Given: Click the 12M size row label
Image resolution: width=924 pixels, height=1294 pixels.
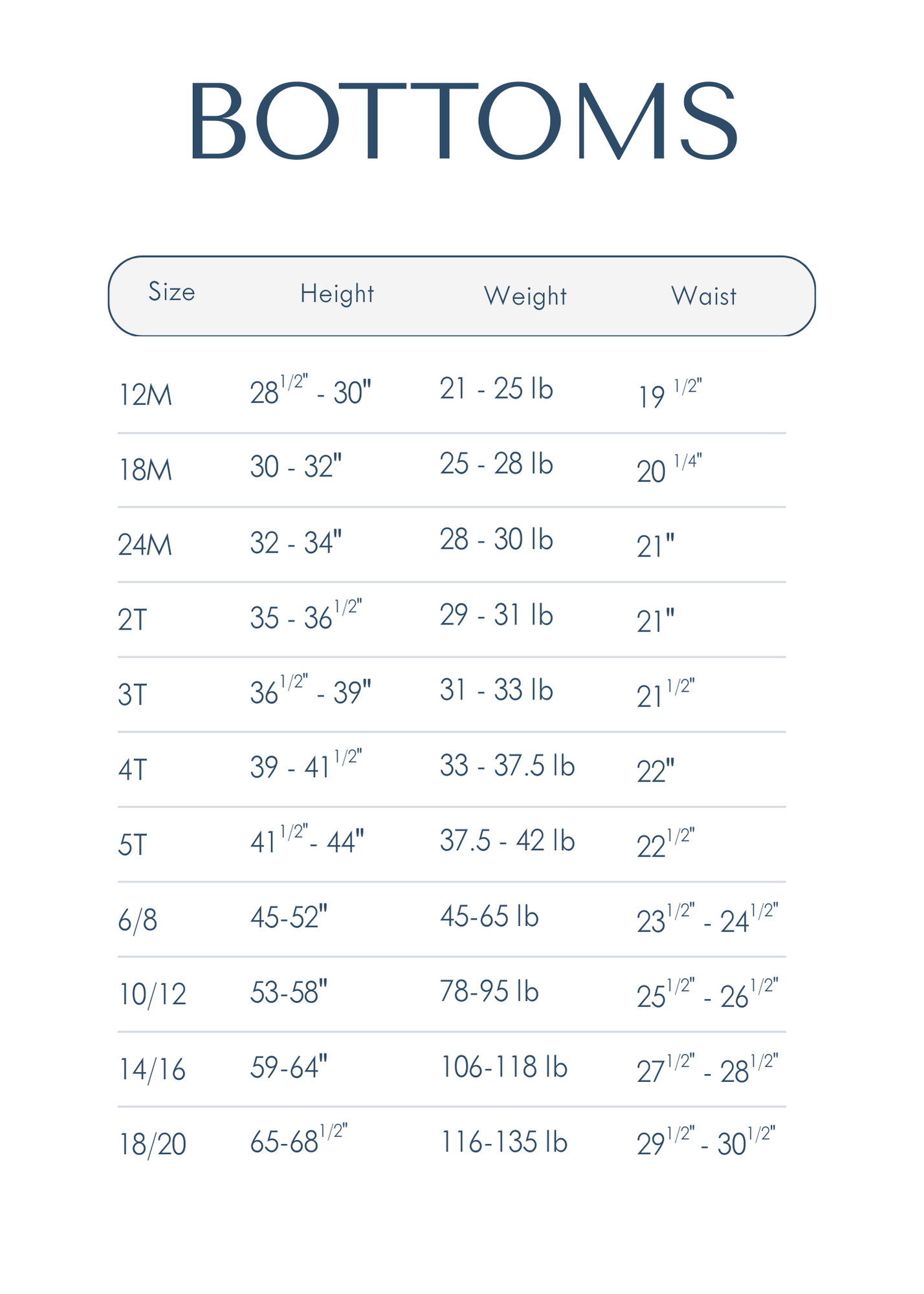Looking at the screenshot, I should tap(146, 395).
